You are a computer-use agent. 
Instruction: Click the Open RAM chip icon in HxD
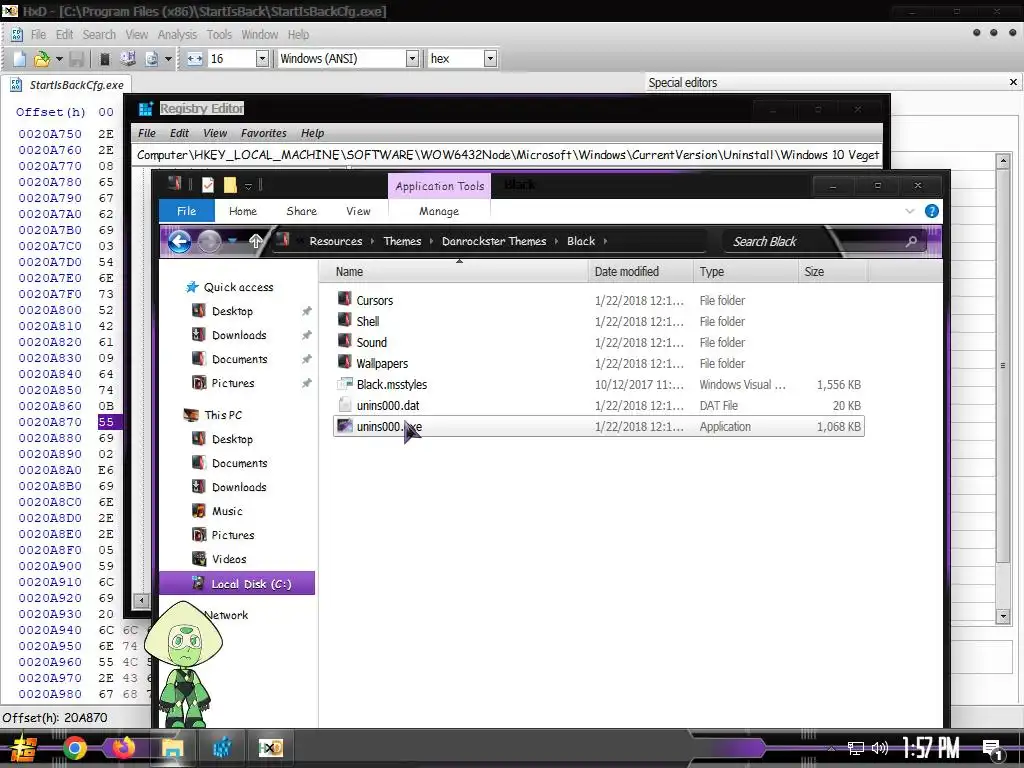click(x=104, y=59)
